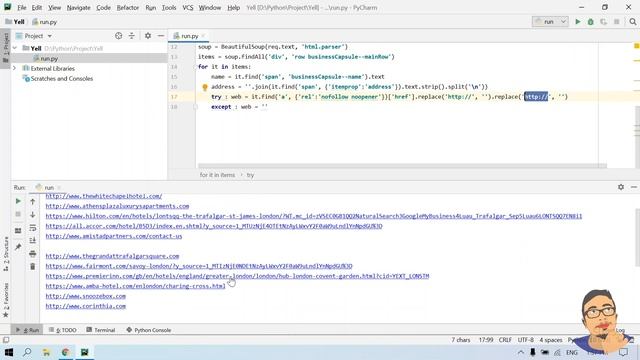This screenshot has height=360, width=640.
Task: Click the CRLF line separator indicator
Action: point(505,340)
